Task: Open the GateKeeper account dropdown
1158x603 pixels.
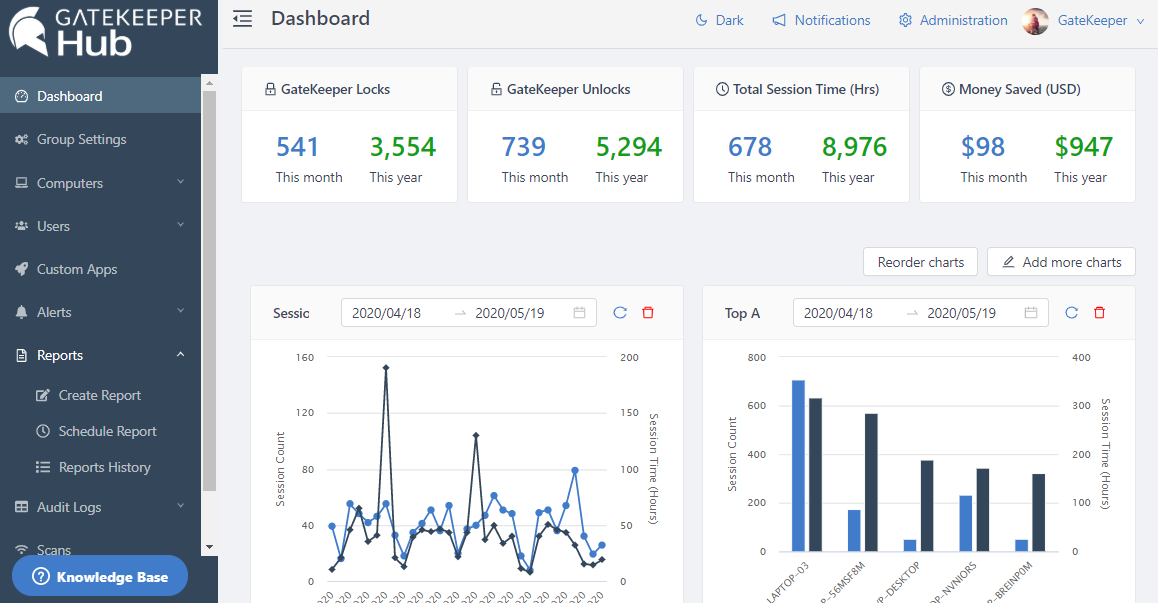Action: [1140, 21]
